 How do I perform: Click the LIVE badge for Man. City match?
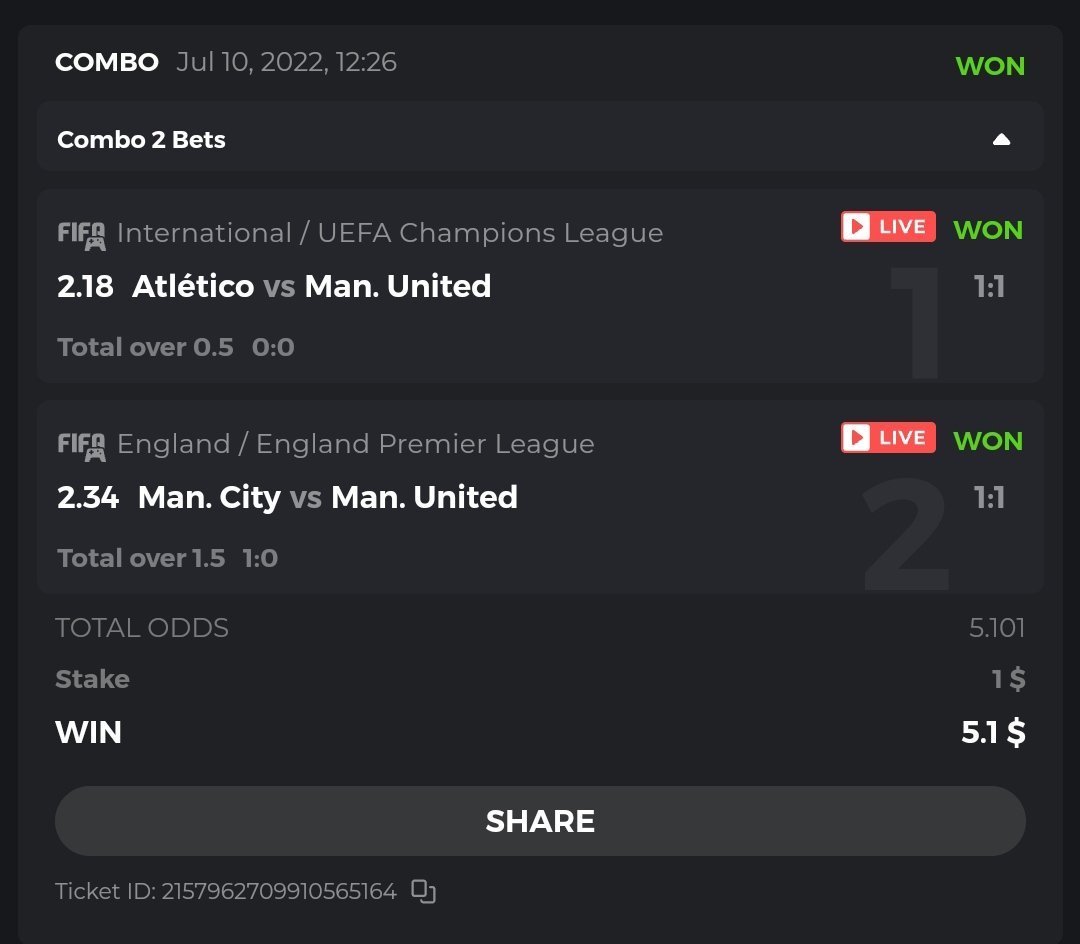tap(888, 438)
